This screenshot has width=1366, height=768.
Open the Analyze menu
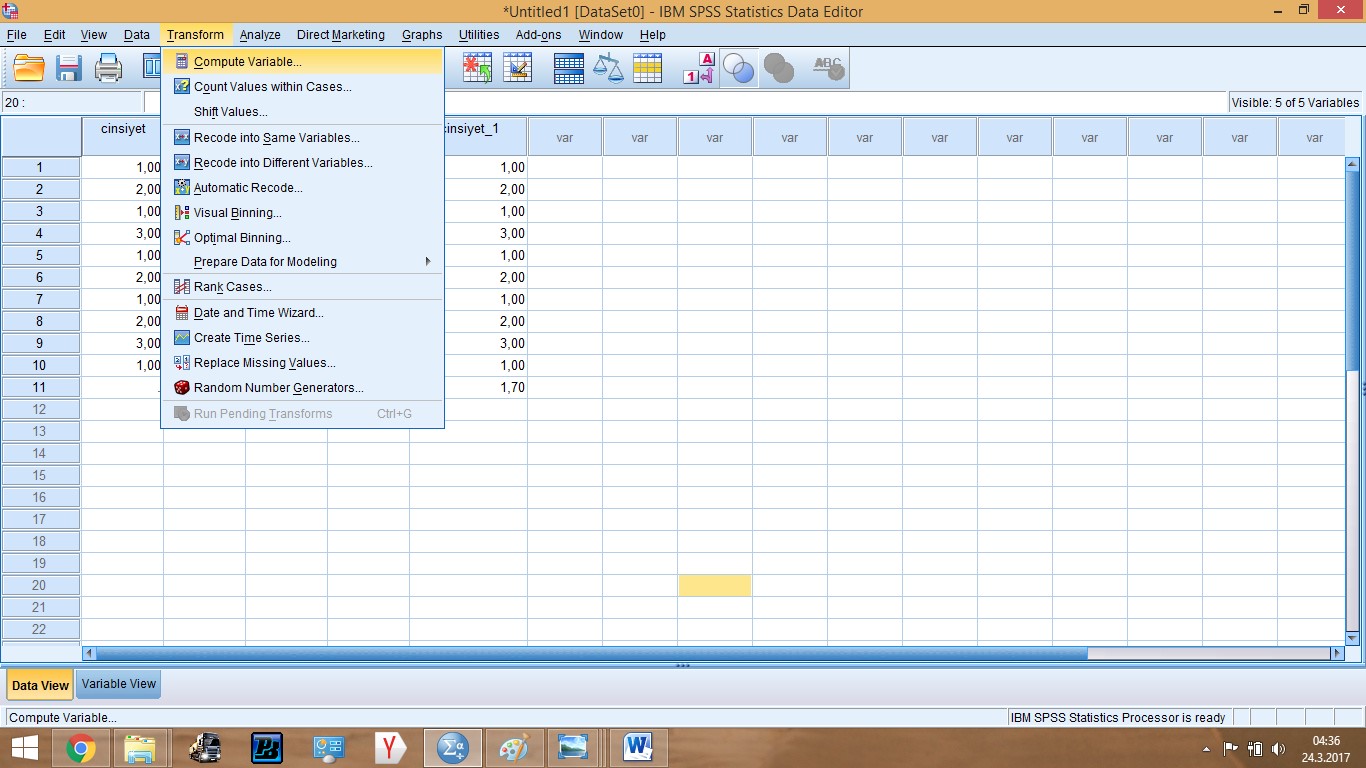click(260, 35)
